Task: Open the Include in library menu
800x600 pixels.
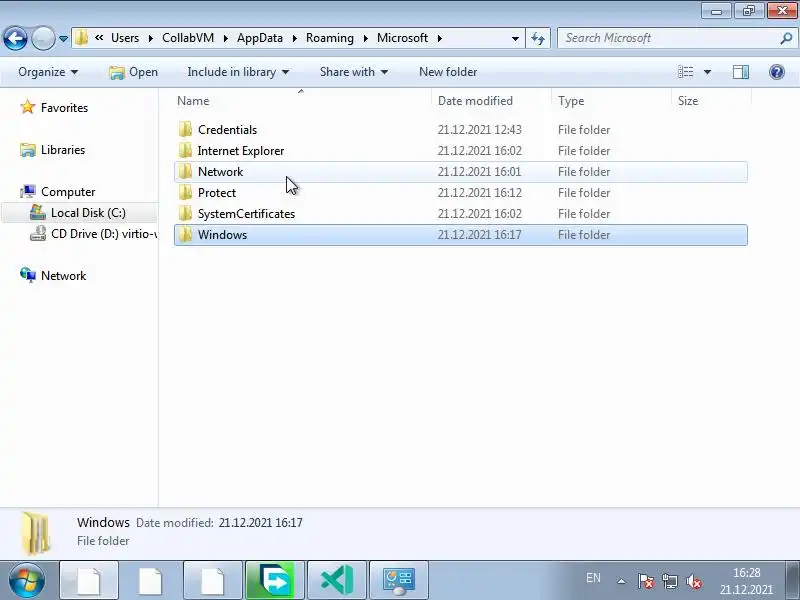Action: (x=238, y=72)
